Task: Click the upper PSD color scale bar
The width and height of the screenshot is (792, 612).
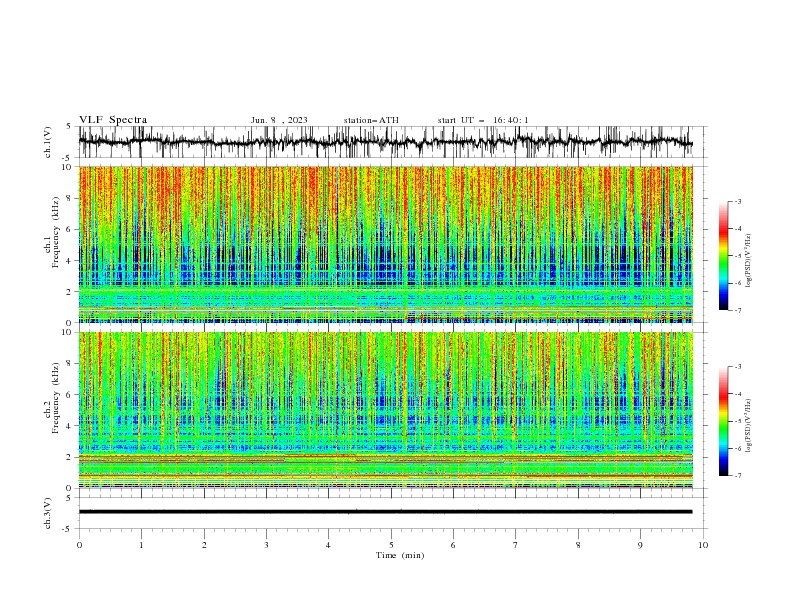Action: pyautogui.click(x=723, y=256)
